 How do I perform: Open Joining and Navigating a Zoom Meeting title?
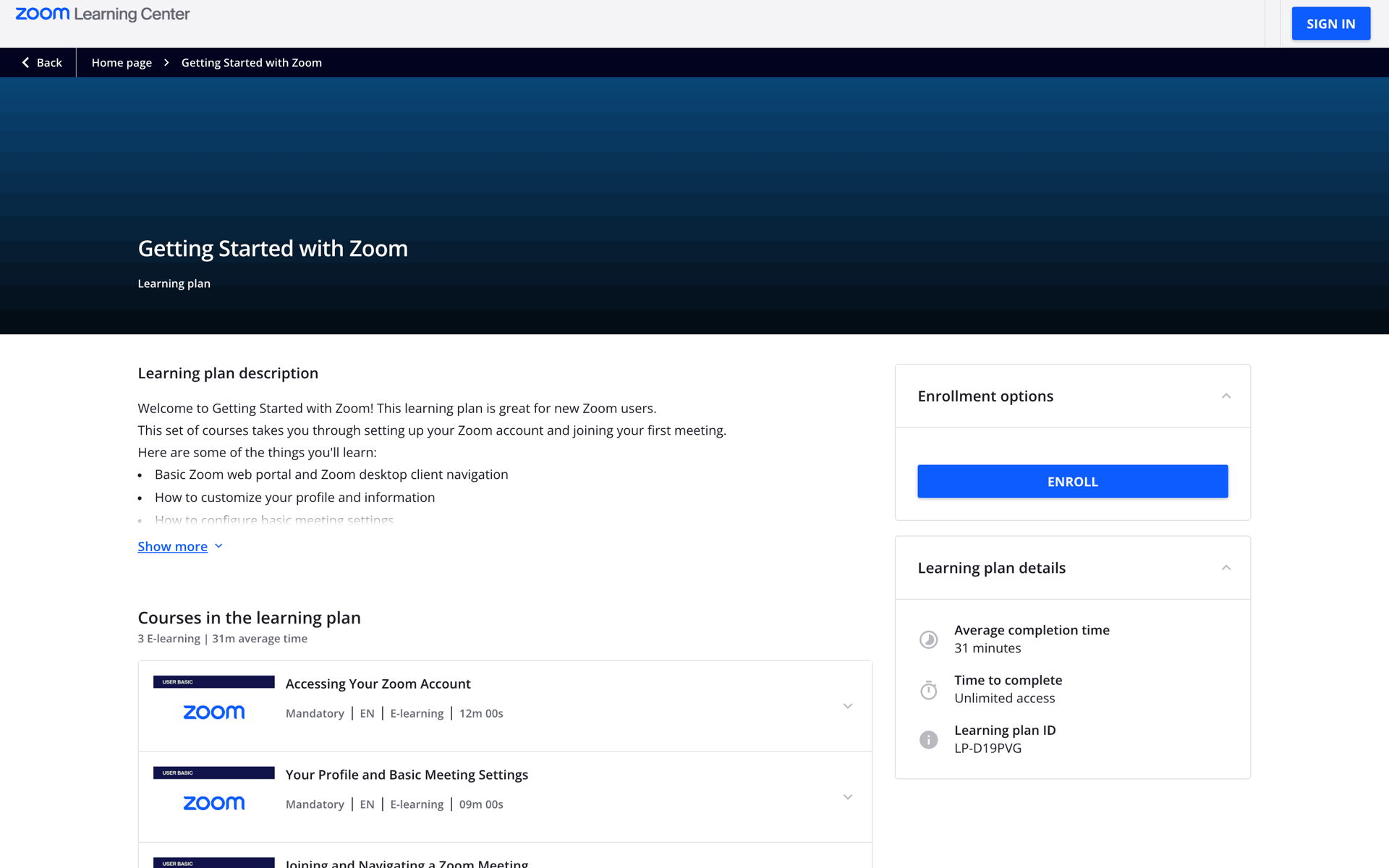point(407,863)
